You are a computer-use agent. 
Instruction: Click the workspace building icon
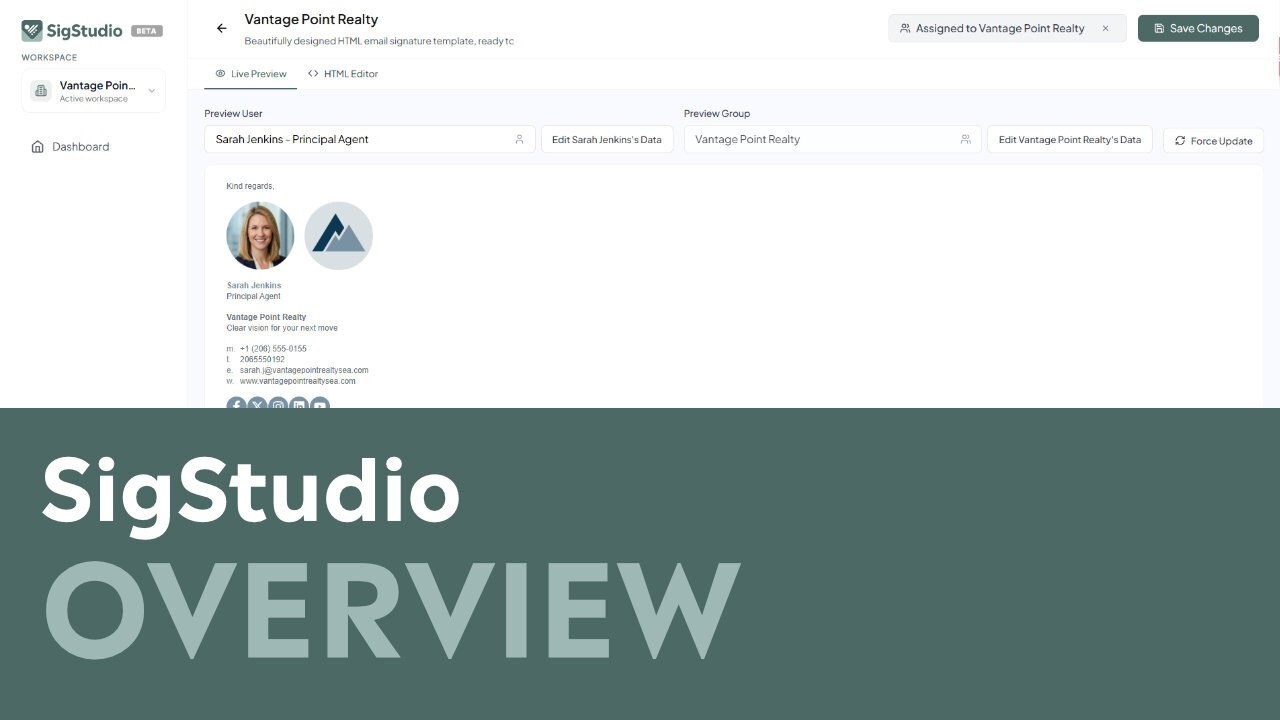pos(41,91)
